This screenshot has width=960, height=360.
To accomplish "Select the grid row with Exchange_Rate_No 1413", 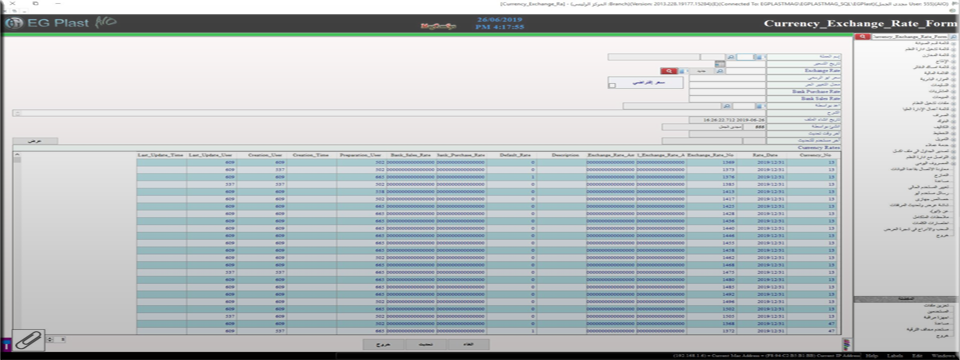I will tap(486, 191).
